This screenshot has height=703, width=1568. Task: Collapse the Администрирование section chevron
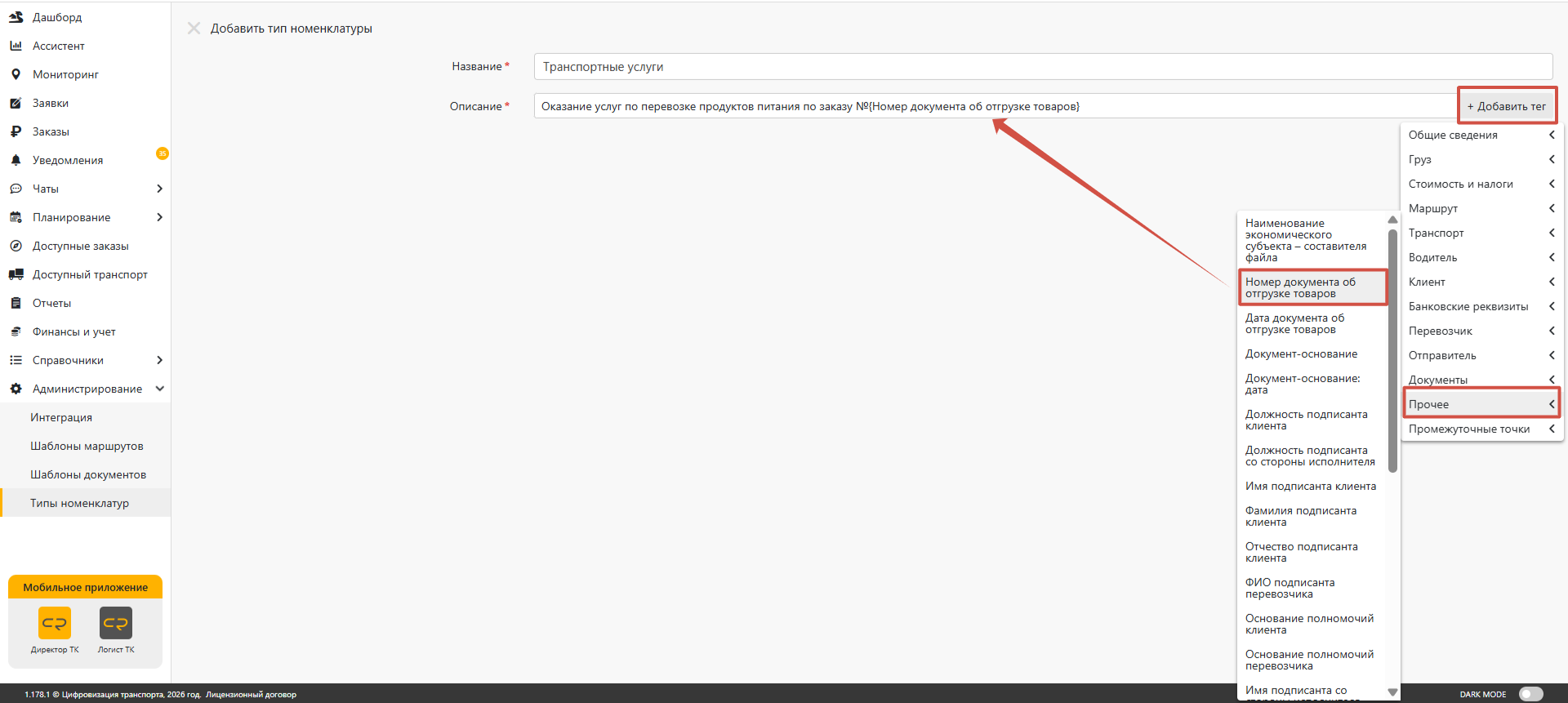pyautogui.click(x=159, y=389)
